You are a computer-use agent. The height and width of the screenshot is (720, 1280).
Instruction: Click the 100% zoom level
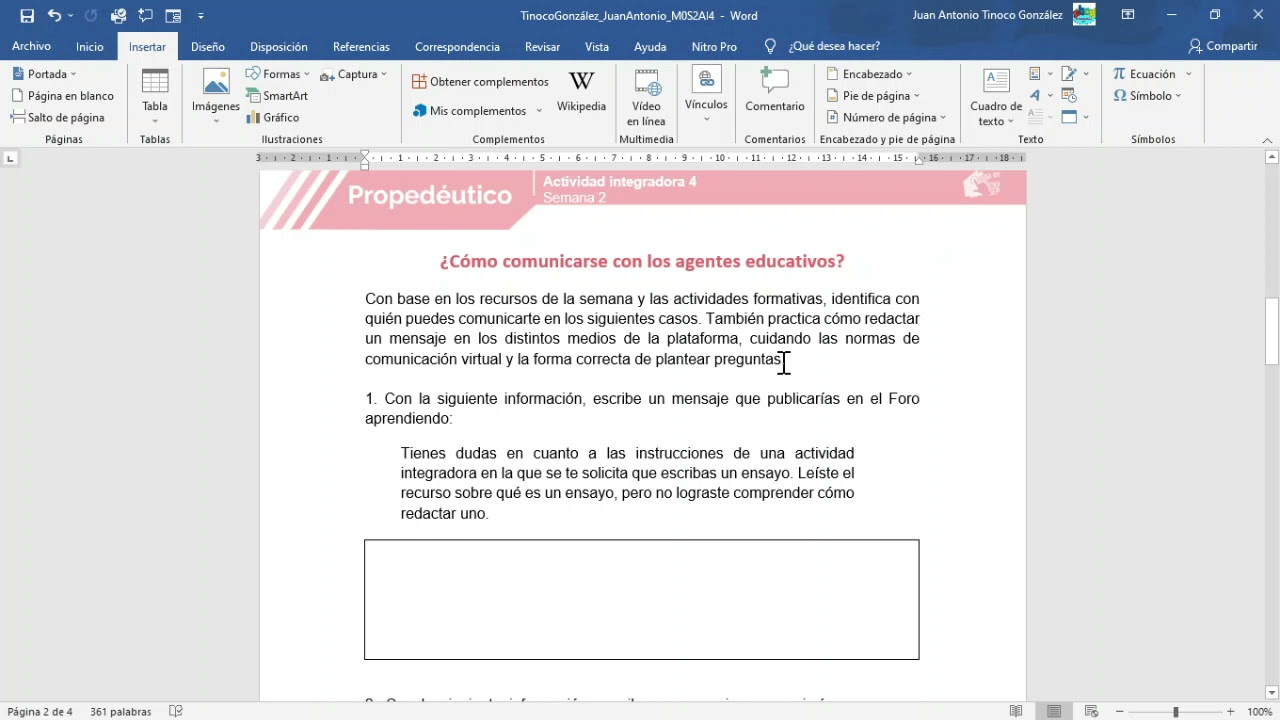(1259, 712)
